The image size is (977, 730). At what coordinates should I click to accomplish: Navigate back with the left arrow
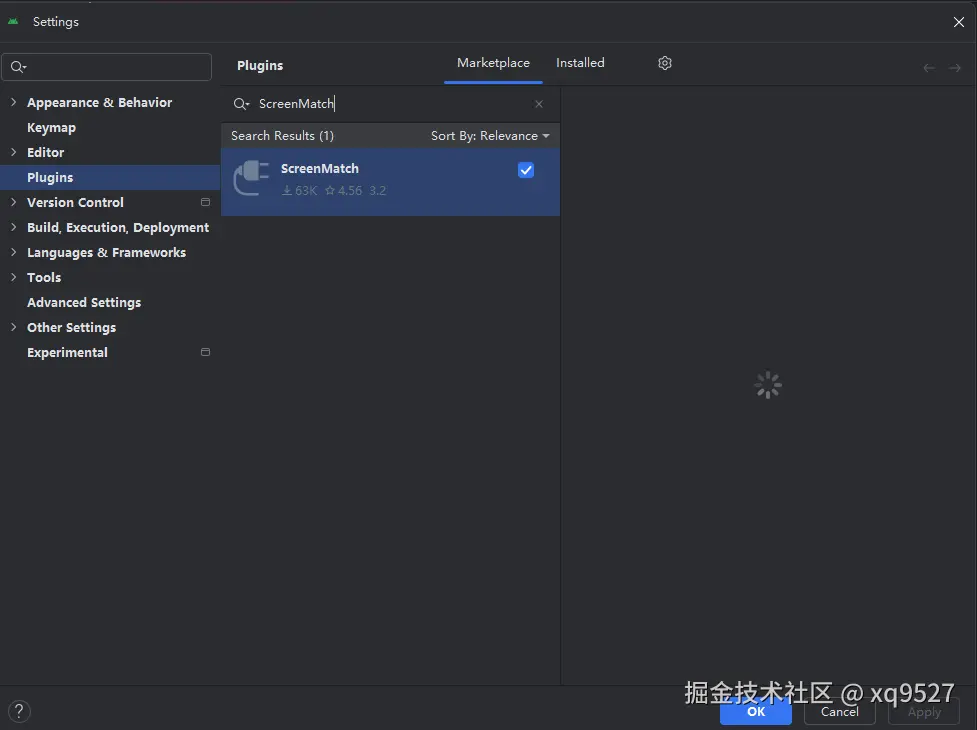(929, 68)
